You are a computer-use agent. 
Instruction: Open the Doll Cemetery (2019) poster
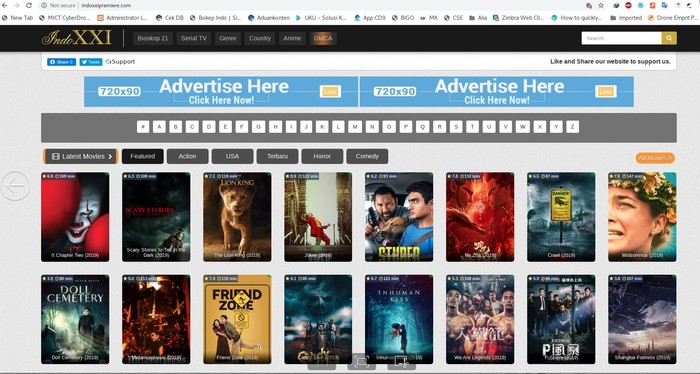tap(75, 319)
